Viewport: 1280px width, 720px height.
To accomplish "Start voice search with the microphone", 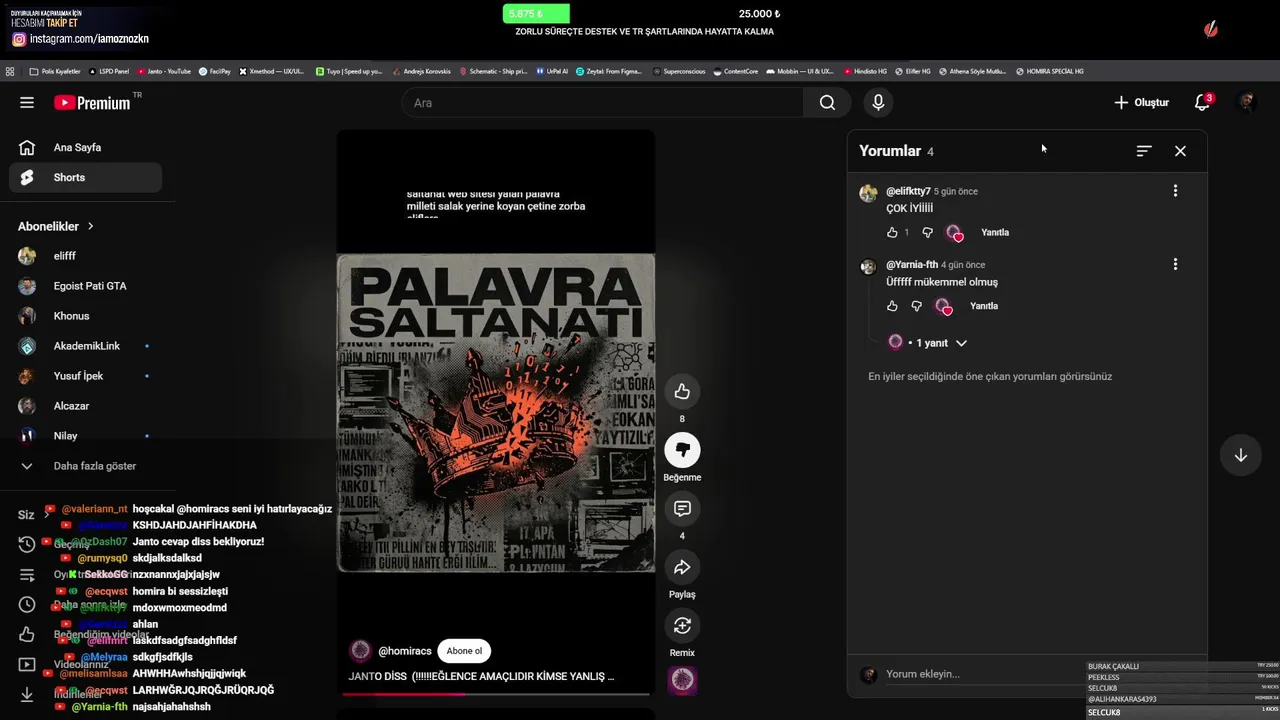I will pos(878,103).
